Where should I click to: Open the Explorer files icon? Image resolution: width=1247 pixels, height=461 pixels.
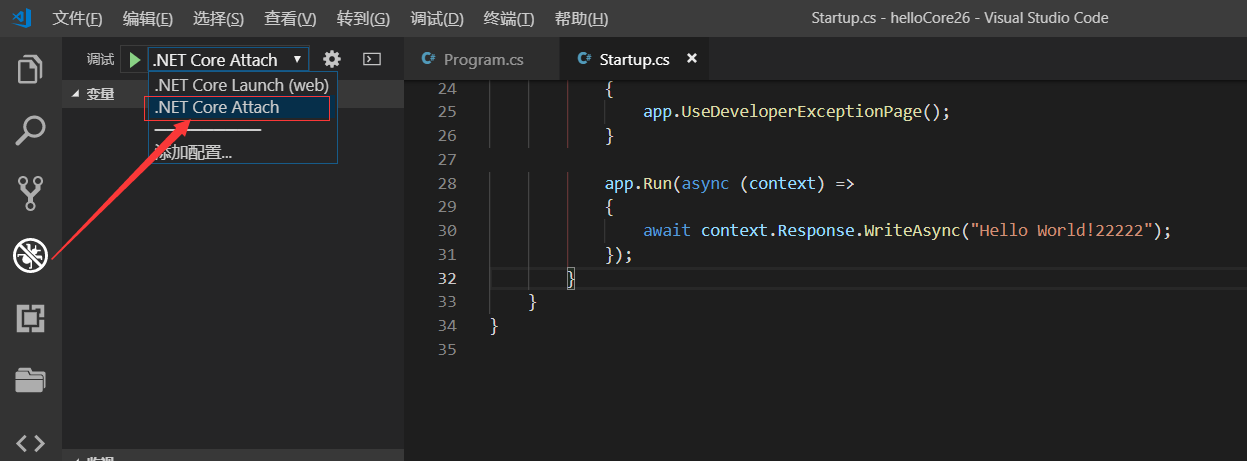point(30,70)
